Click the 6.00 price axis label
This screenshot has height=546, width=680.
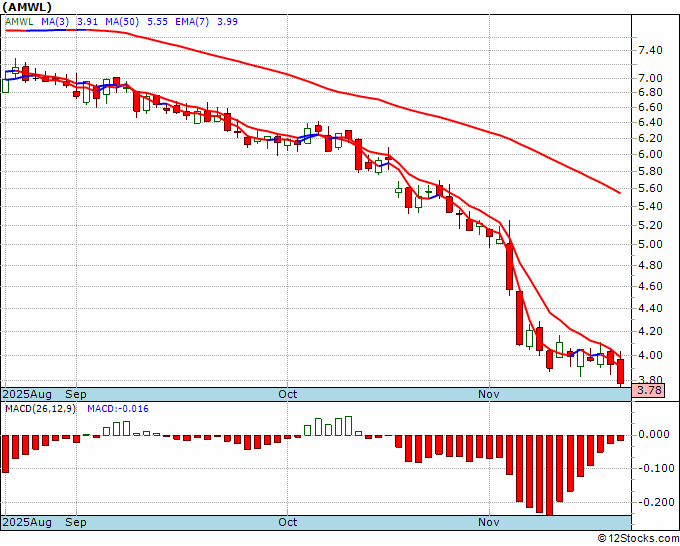[651, 154]
